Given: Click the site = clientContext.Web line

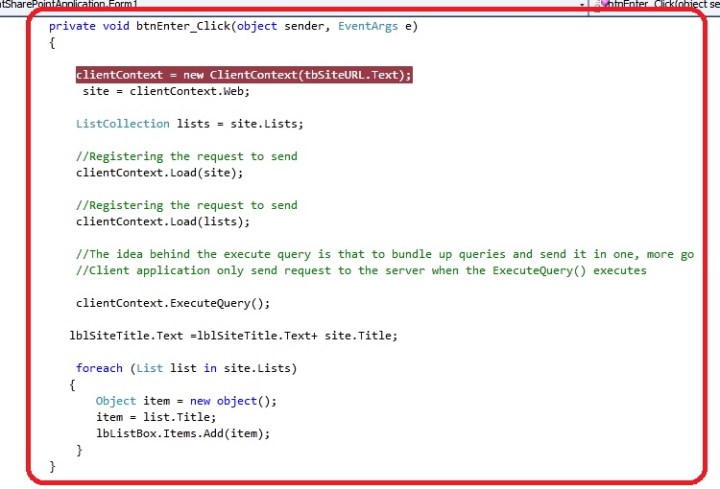Looking at the screenshot, I should pos(166,91).
